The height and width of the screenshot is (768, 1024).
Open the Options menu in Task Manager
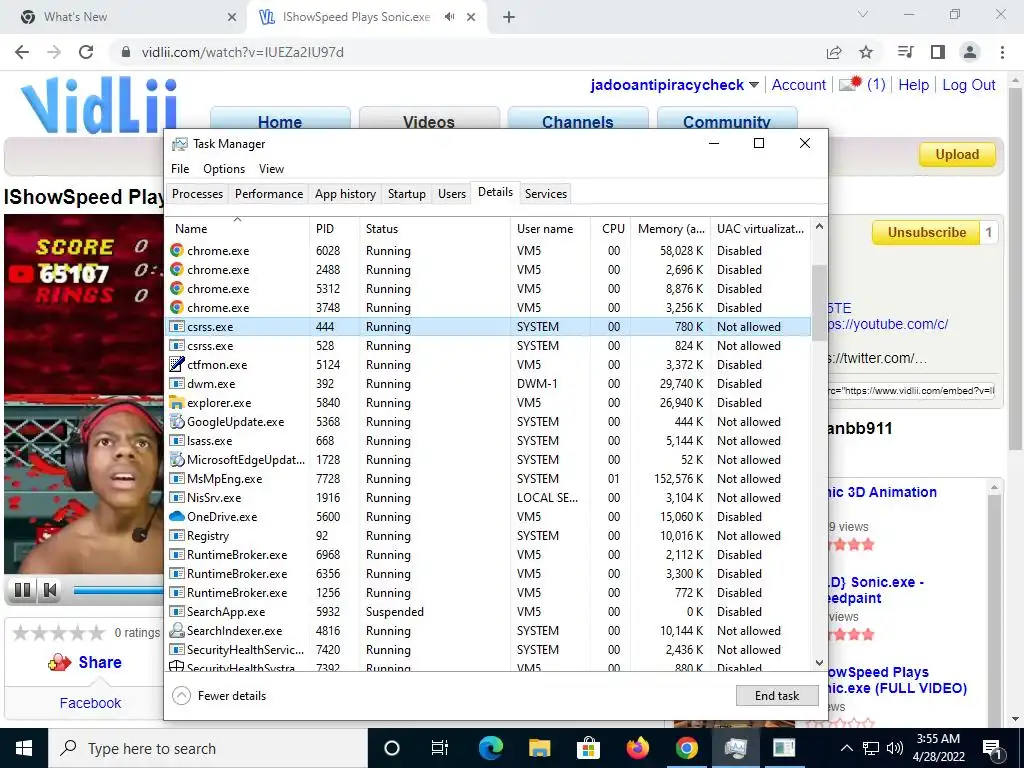coord(224,168)
